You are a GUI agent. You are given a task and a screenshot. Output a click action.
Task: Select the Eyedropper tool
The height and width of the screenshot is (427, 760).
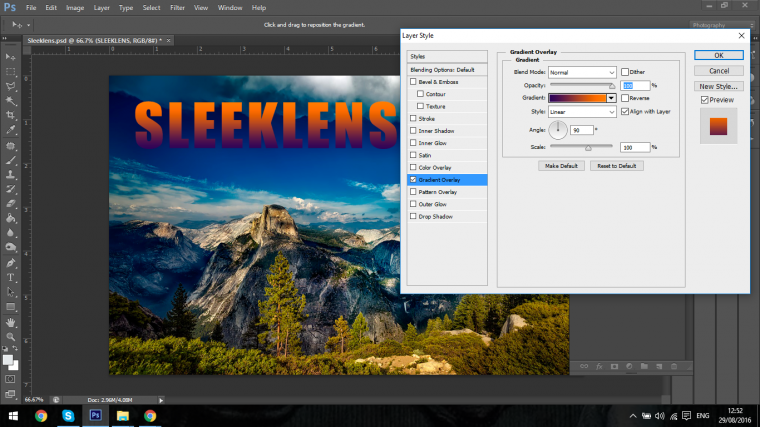10,130
